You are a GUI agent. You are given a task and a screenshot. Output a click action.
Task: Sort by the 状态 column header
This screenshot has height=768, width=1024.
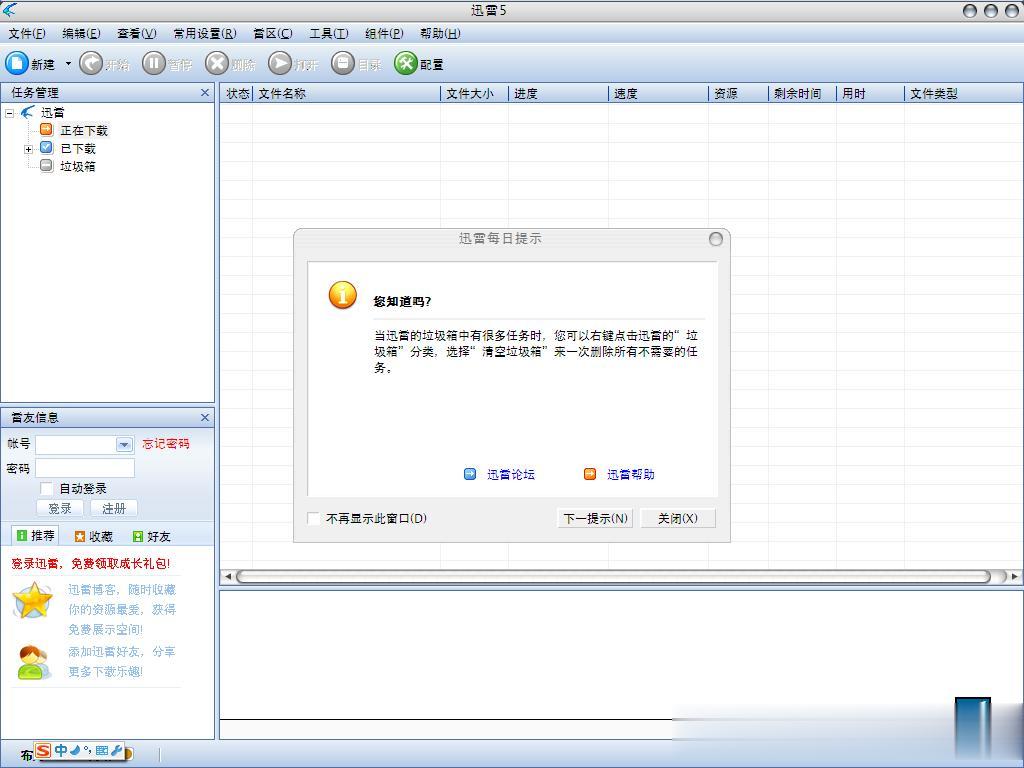click(236, 93)
